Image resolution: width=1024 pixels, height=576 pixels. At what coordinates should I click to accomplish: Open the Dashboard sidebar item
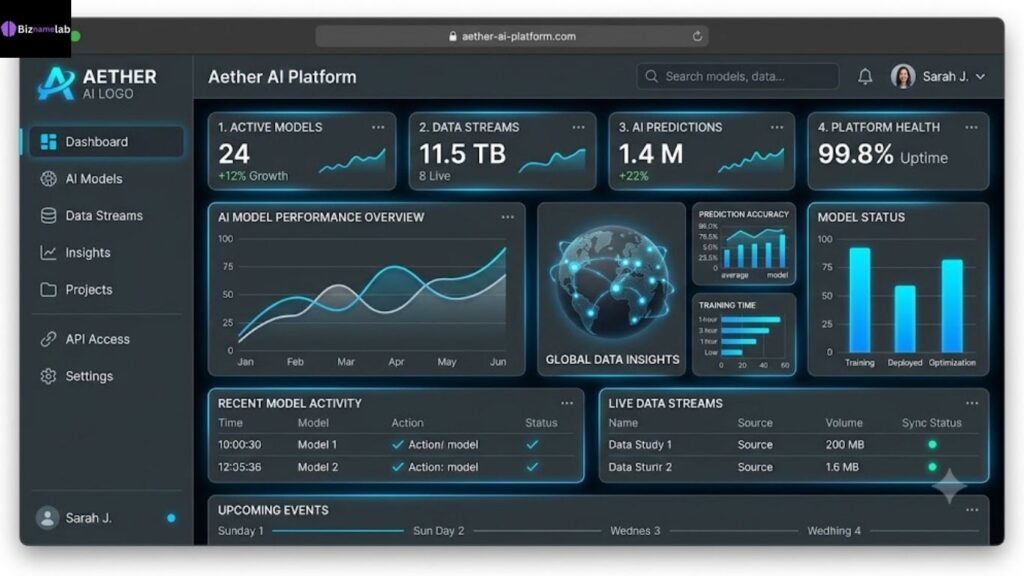106,142
